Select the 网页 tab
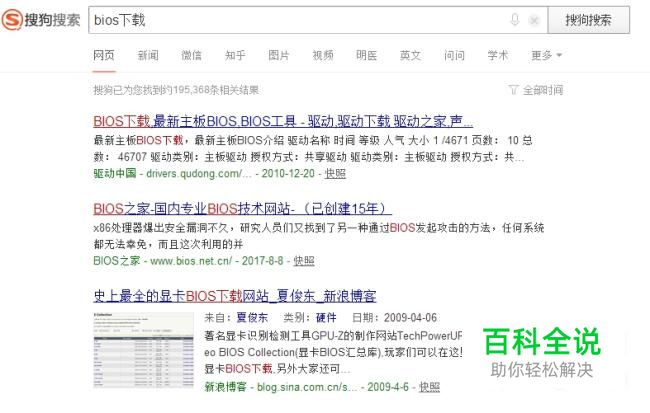 click(104, 55)
